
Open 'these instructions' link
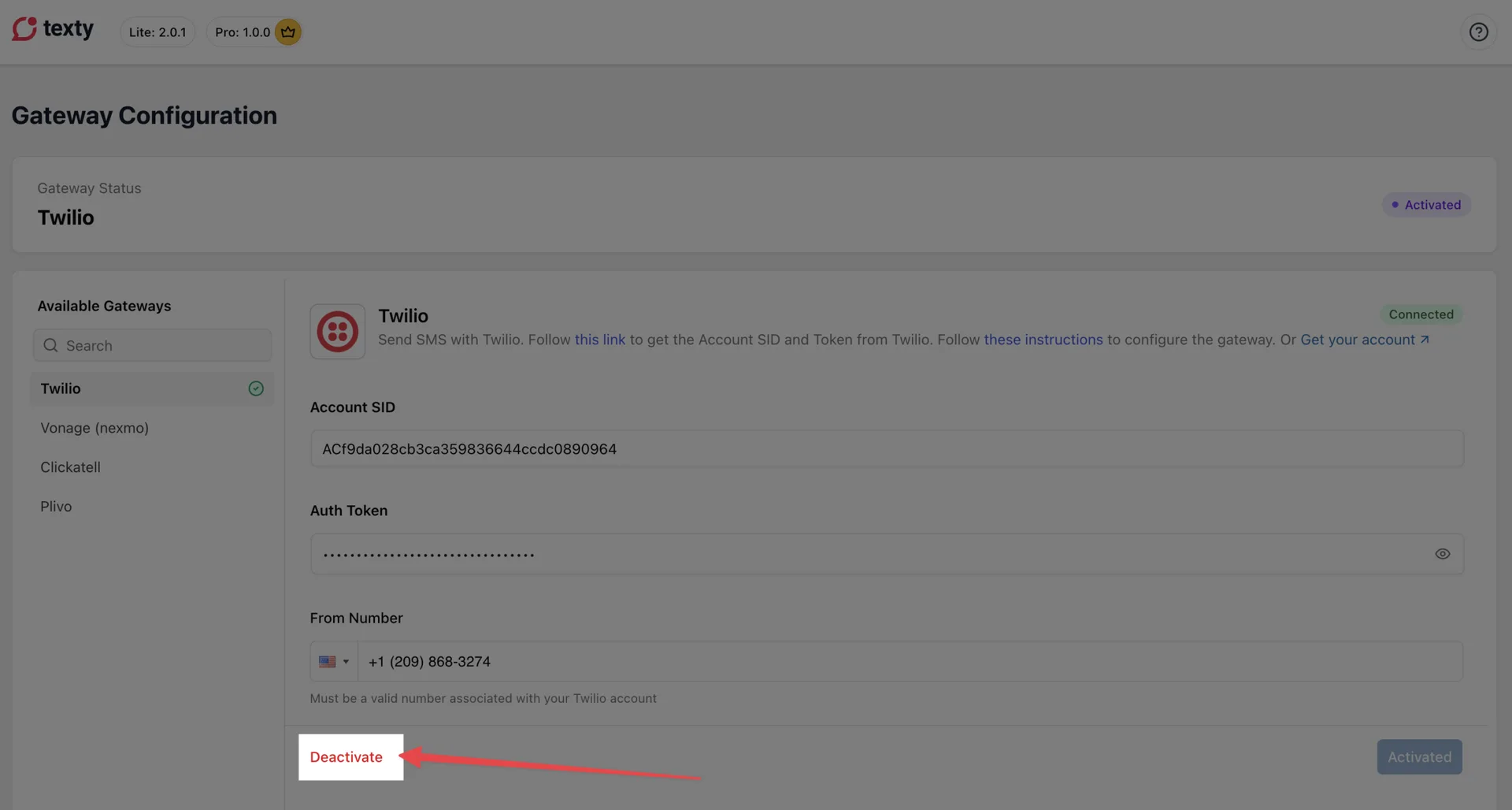point(1043,340)
